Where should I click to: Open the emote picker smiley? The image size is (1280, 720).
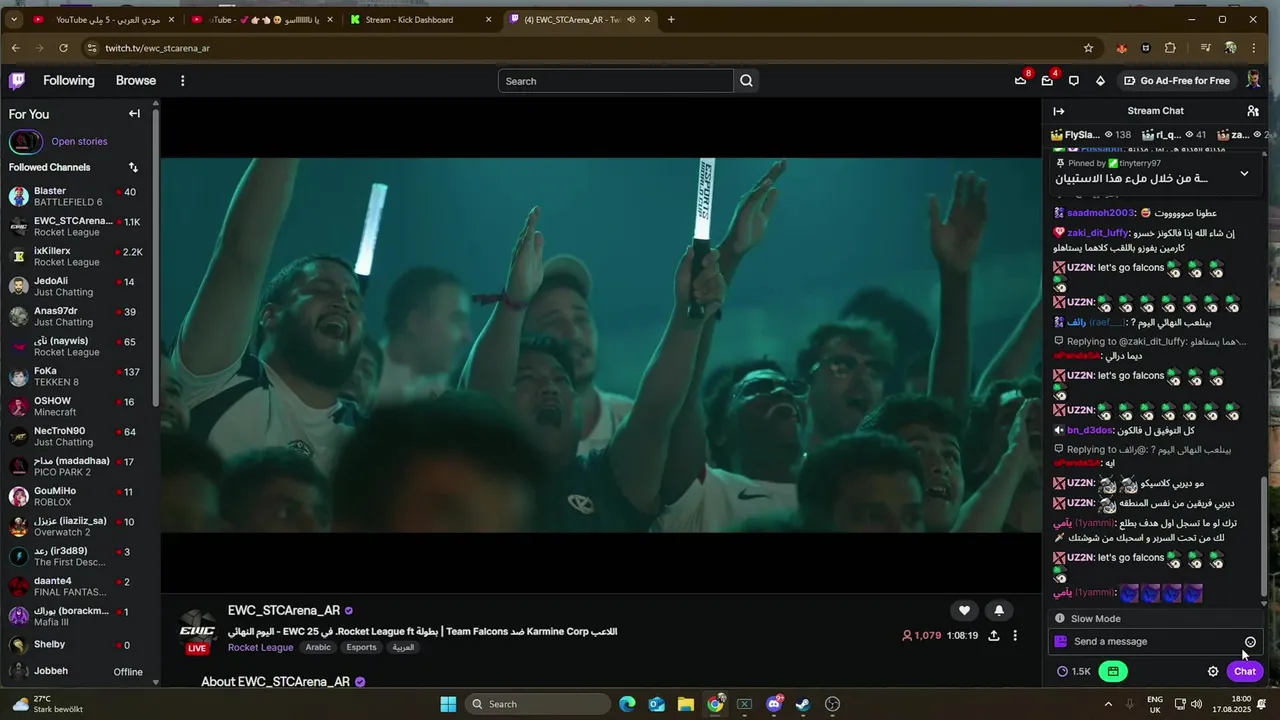[1250, 642]
